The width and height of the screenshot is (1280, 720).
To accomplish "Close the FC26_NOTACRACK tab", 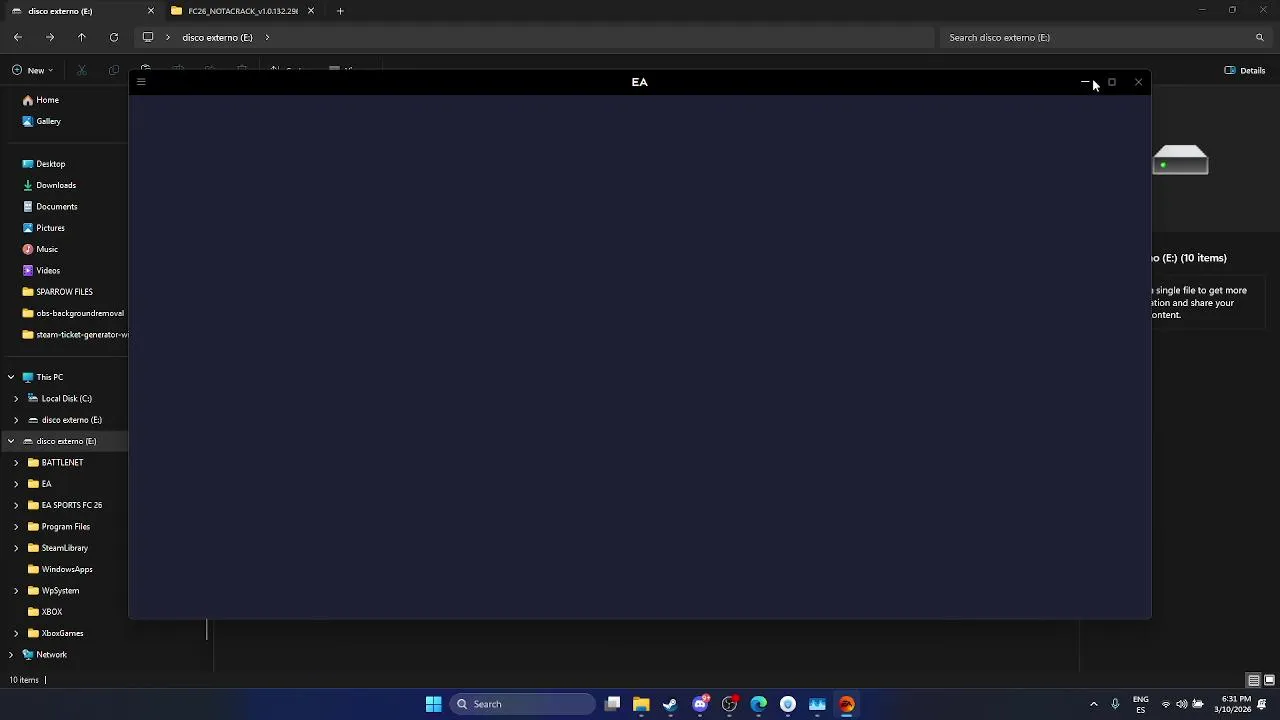I will click(x=311, y=11).
